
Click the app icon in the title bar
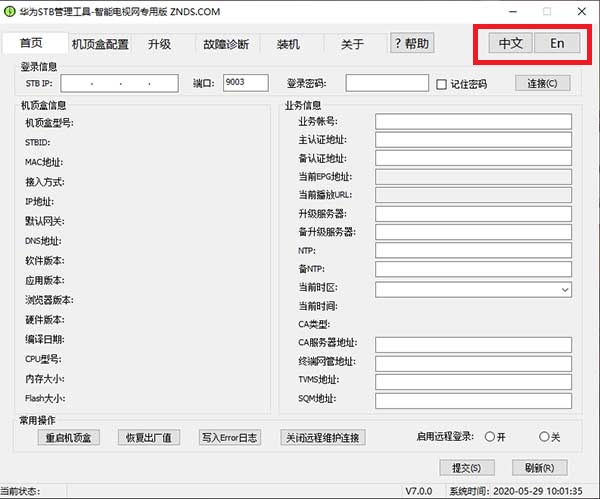[x=9, y=11]
